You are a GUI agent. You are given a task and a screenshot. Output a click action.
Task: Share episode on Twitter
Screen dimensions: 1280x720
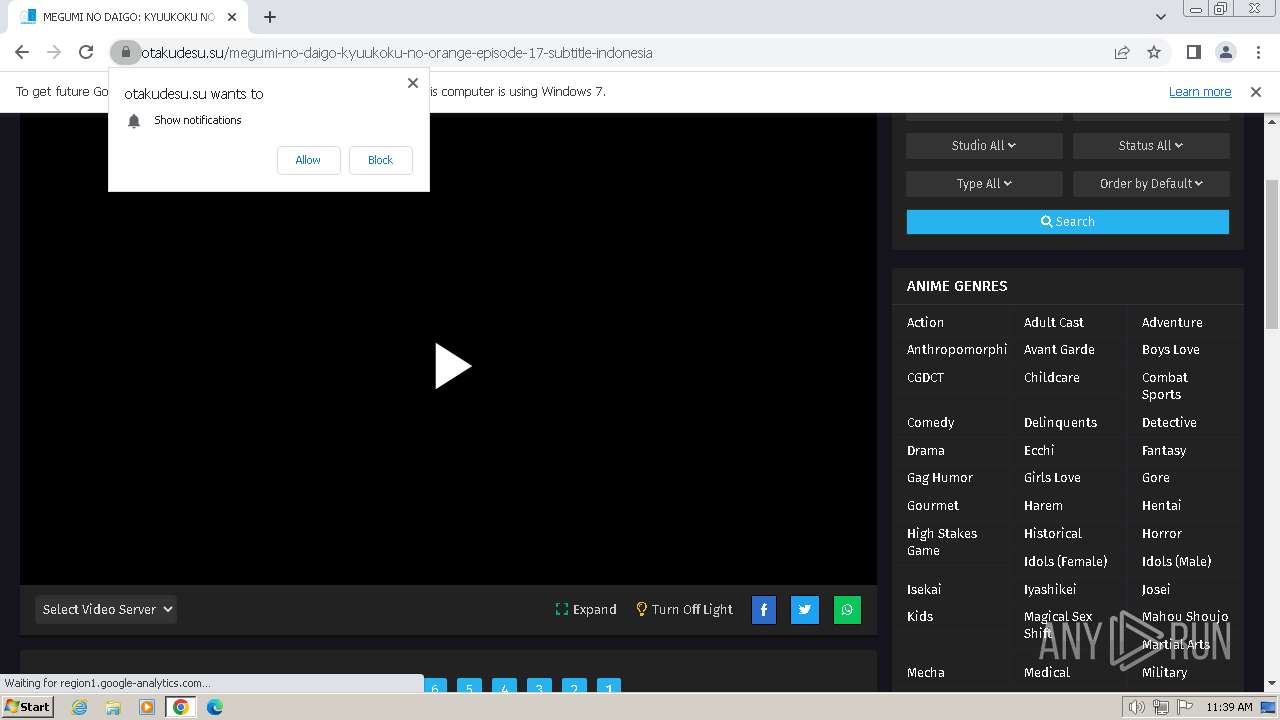805,609
